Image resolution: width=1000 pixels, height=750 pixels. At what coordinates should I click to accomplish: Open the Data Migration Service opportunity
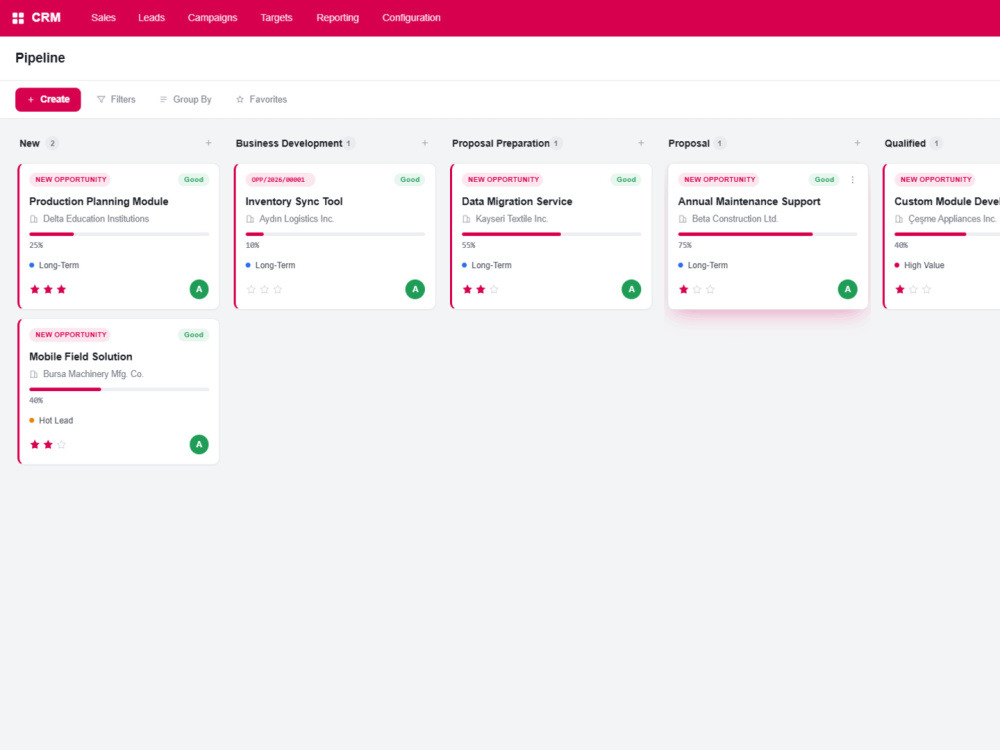pyautogui.click(x=517, y=202)
